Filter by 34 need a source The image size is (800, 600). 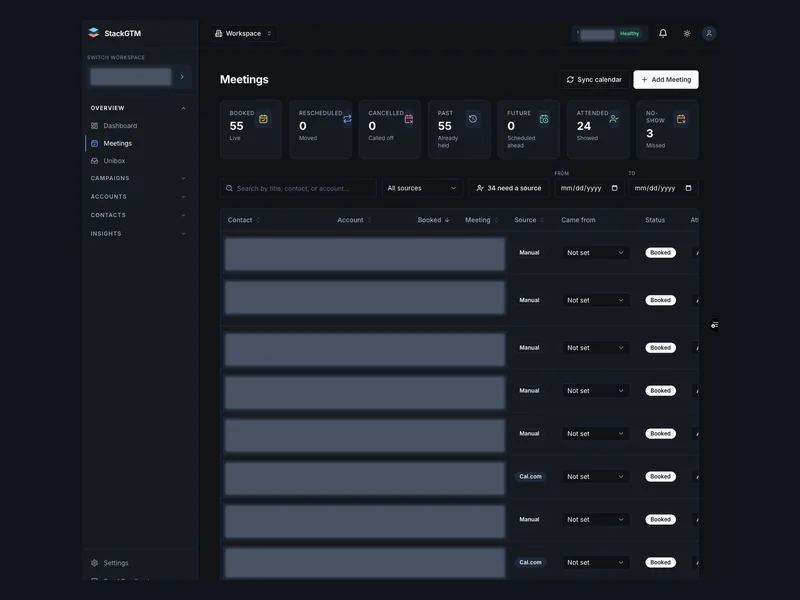pos(509,188)
